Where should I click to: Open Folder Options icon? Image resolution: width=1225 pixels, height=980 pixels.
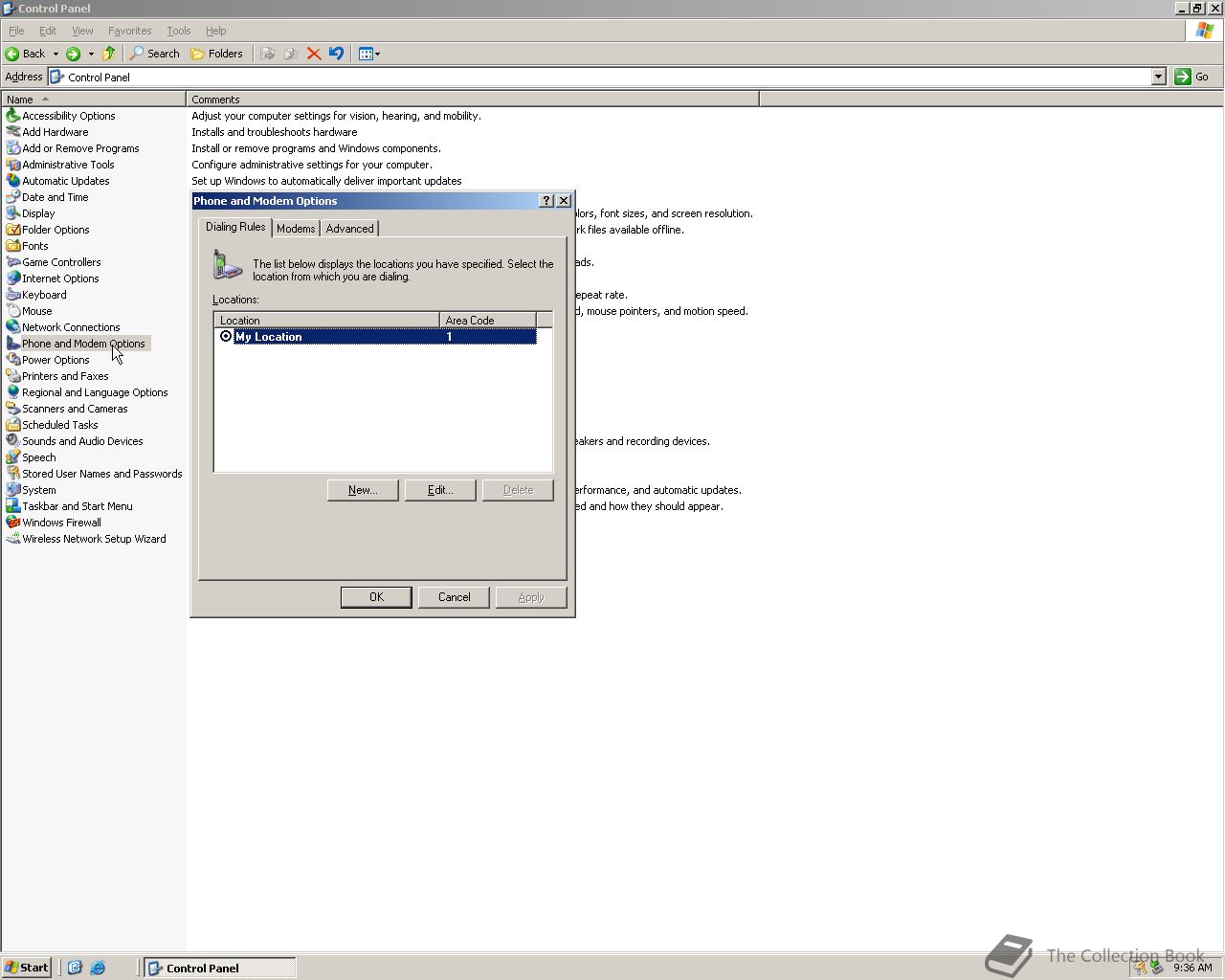pyautogui.click(x=12, y=230)
